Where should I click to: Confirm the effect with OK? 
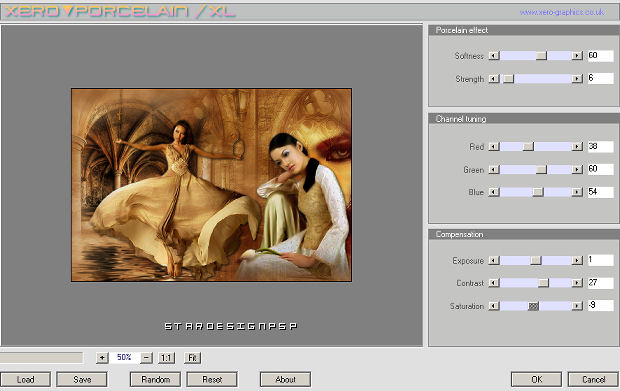(x=537, y=380)
